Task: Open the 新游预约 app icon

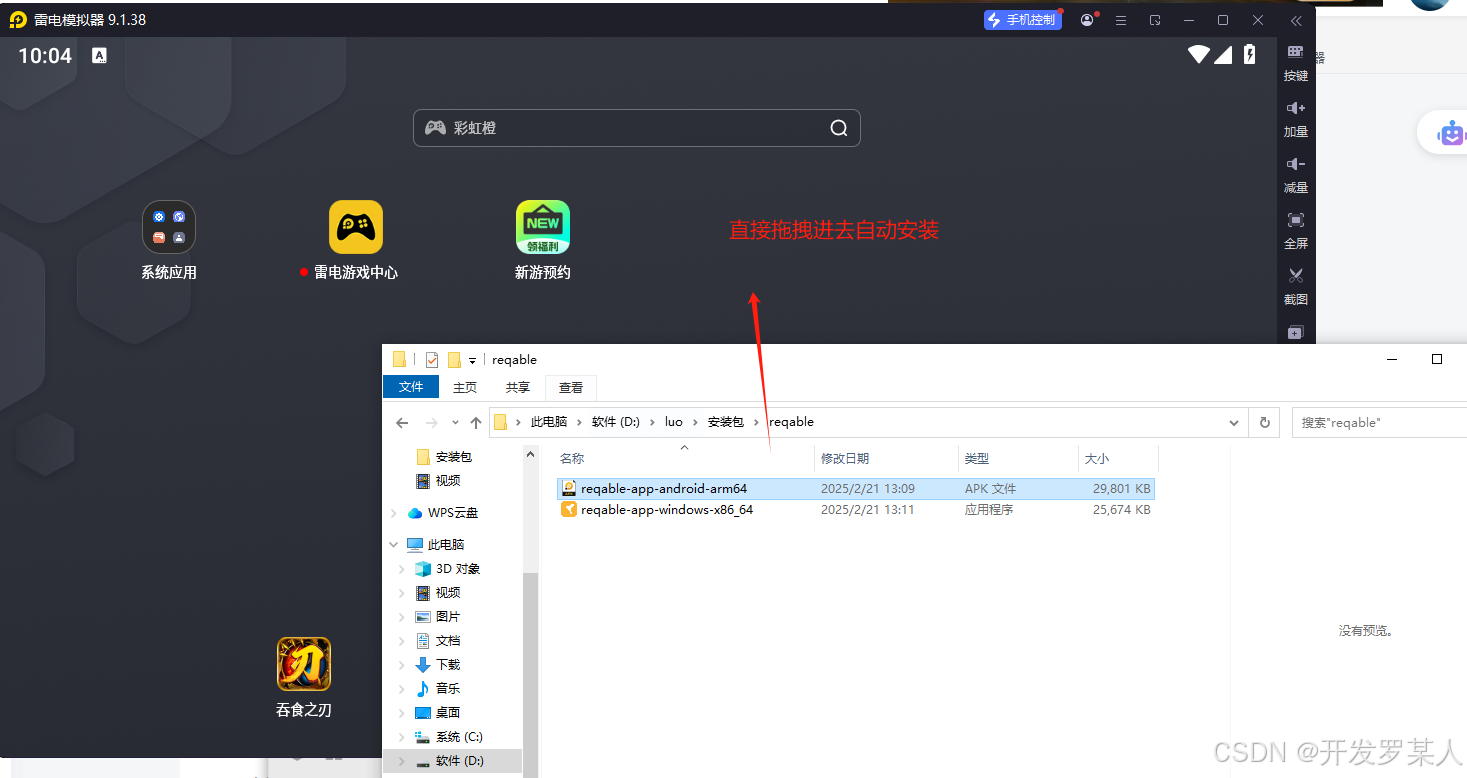Action: click(x=543, y=227)
